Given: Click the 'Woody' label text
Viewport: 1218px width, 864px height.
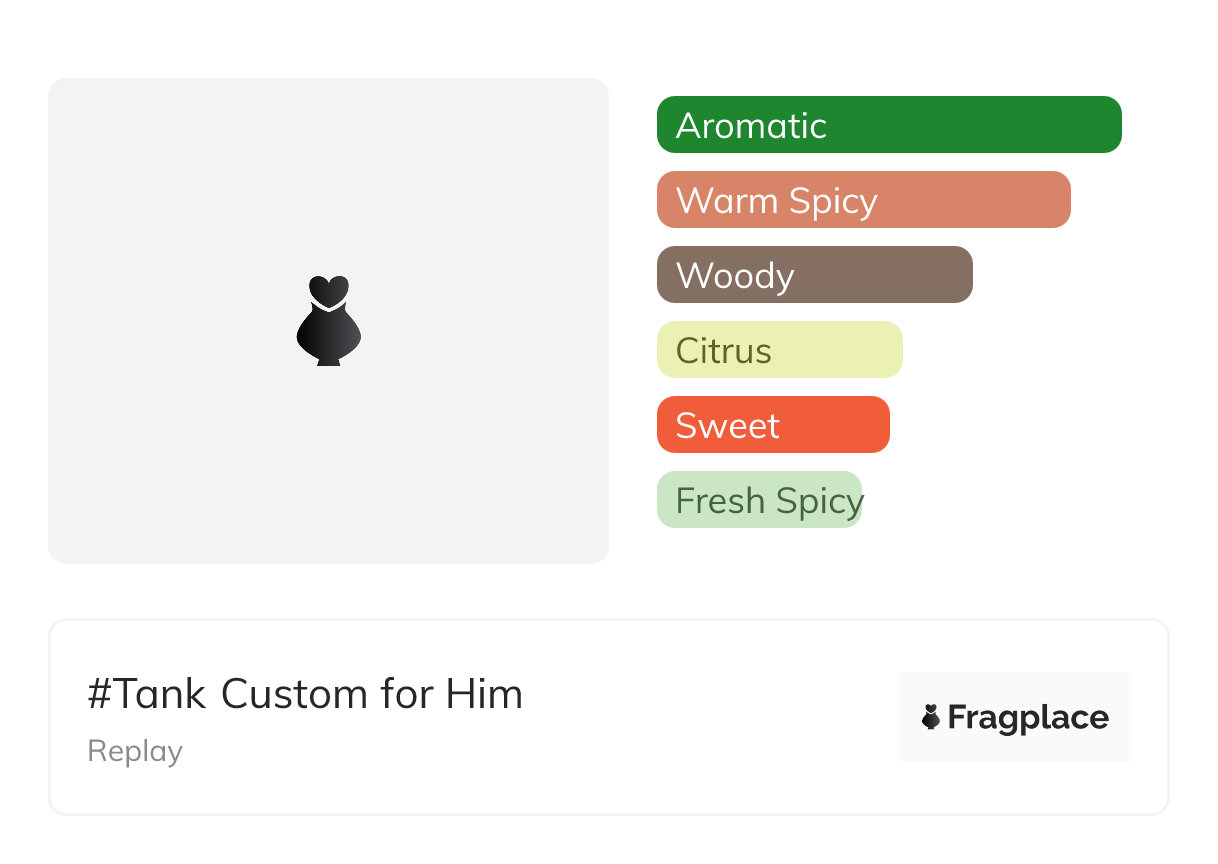Looking at the screenshot, I should [x=735, y=276].
